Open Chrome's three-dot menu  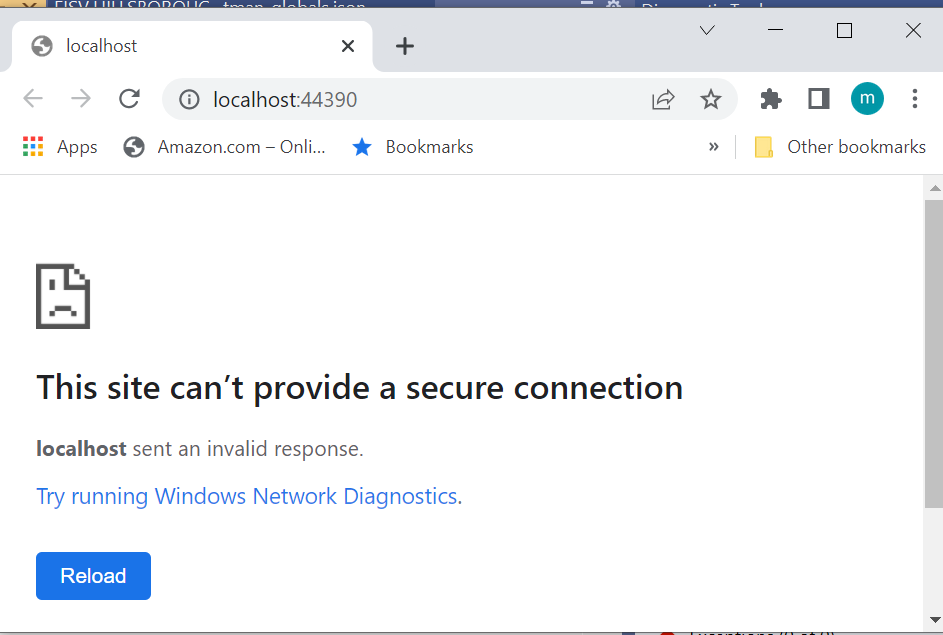click(x=915, y=98)
